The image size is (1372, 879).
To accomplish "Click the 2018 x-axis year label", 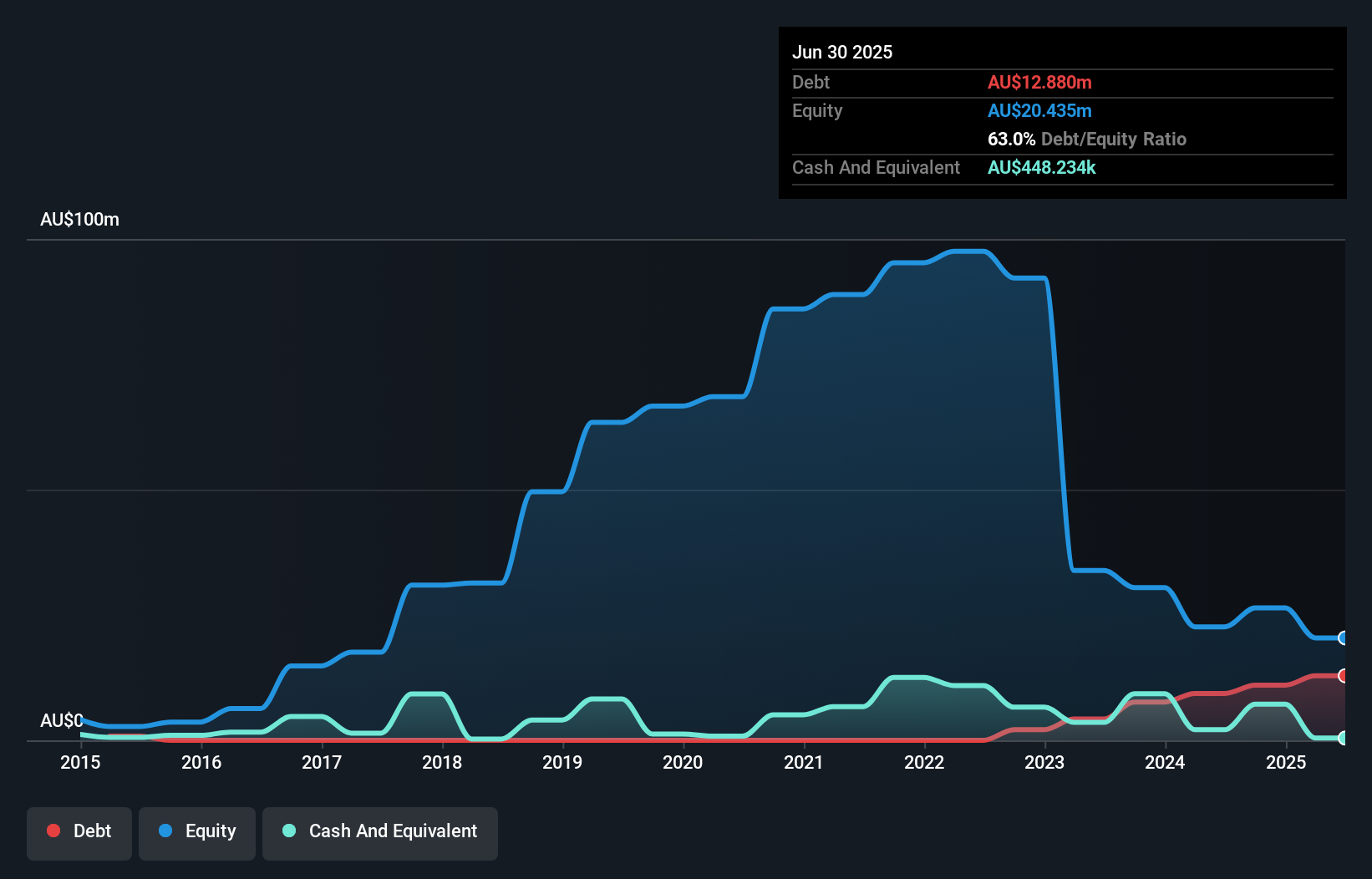I will click(x=442, y=762).
